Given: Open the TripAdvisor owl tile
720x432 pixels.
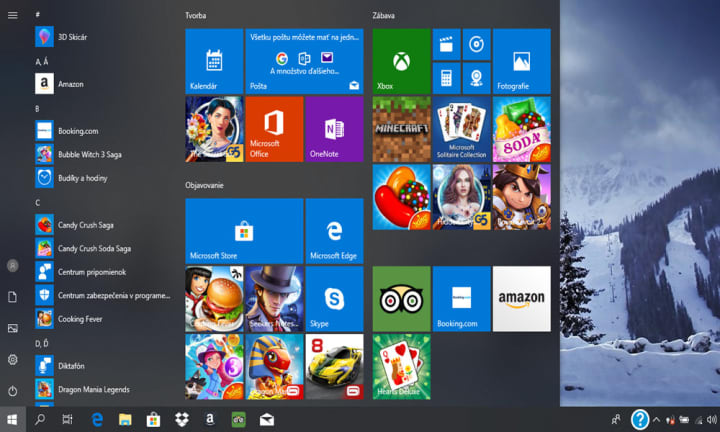Looking at the screenshot, I should pyautogui.click(x=401, y=299).
